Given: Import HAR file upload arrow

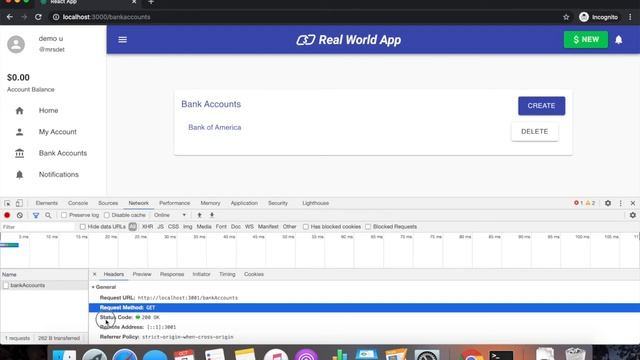Looking at the screenshot, I should (200, 215).
